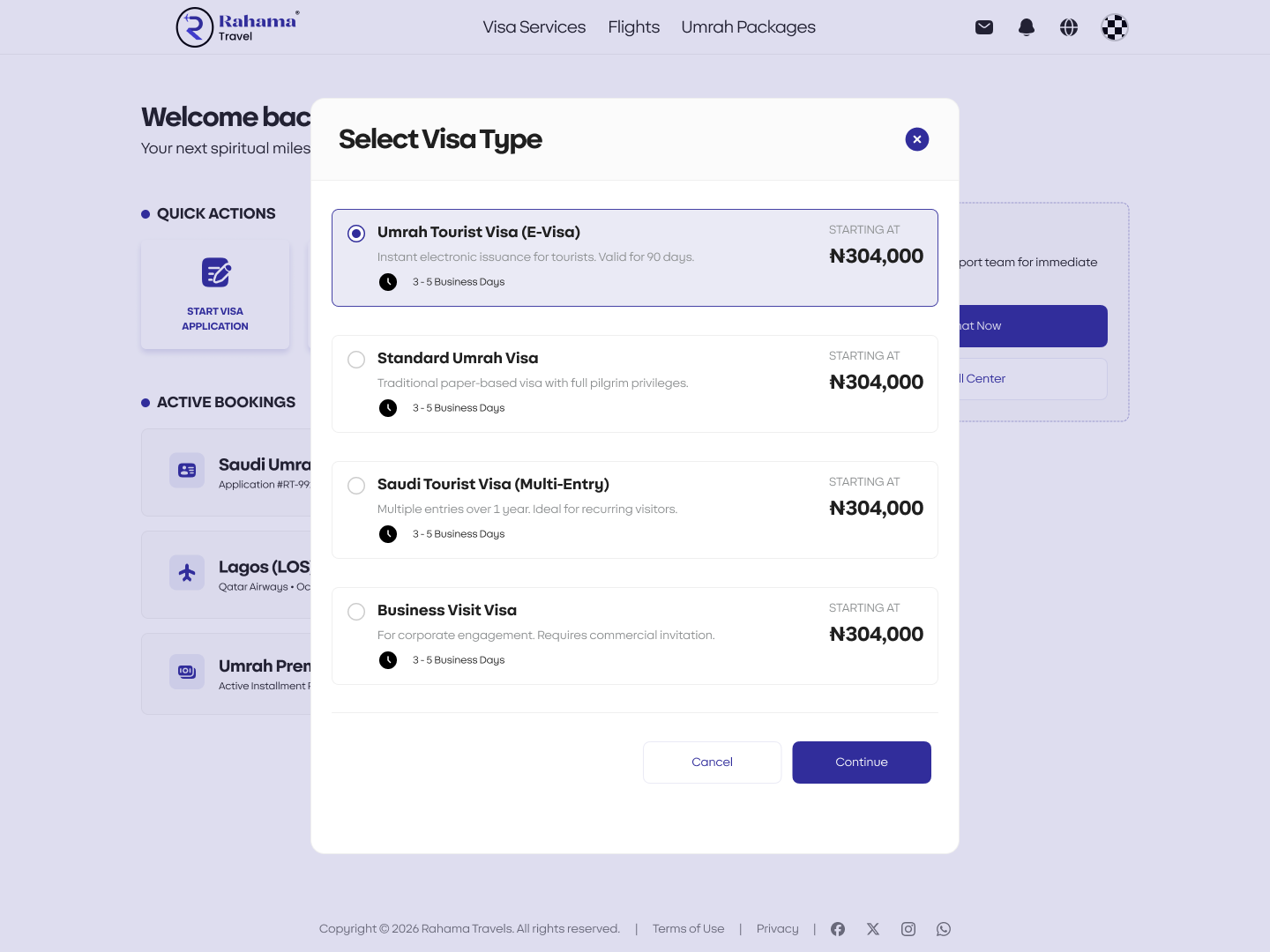Screen dimensions: 1270x952
Task: Click the Rahama Travel logo
Action: coord(238,27)
